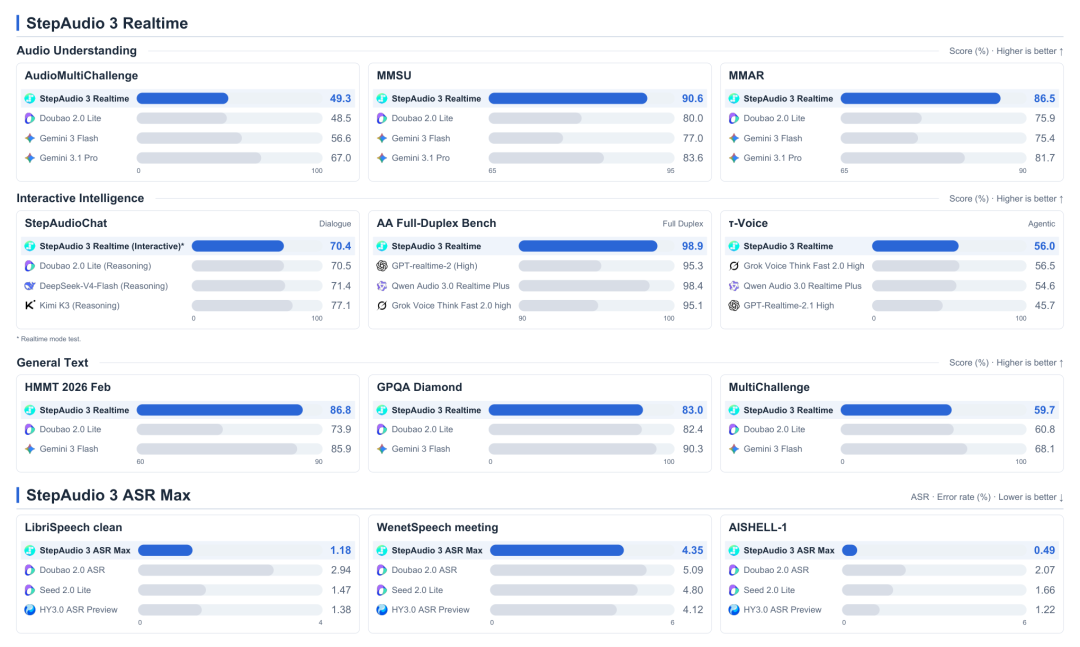Click the 'AudioMultiChallenge' card title

81,76
